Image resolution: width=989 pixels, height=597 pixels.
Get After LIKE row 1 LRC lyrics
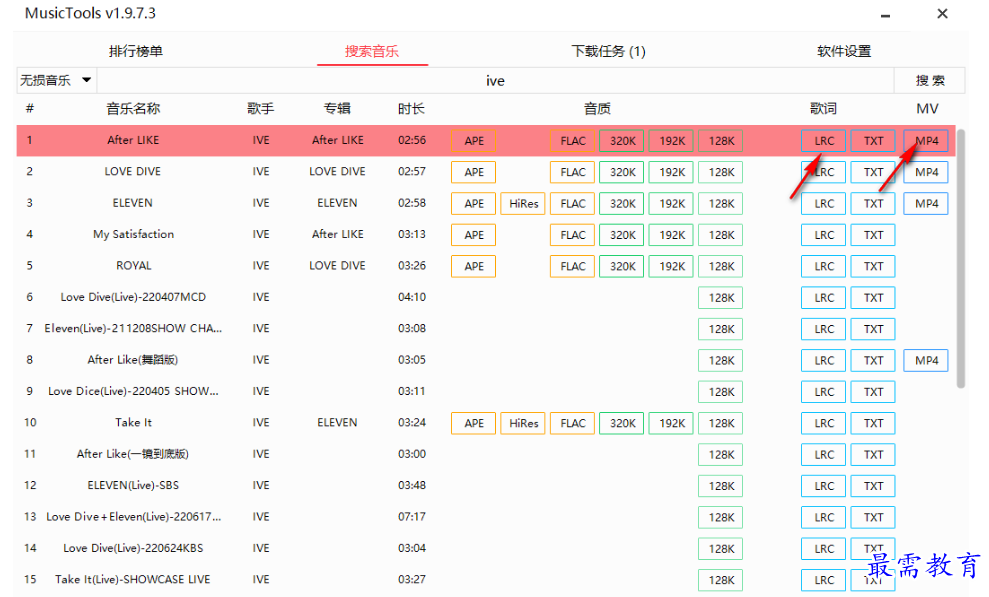pyautogui.click(x=824, y=141)
